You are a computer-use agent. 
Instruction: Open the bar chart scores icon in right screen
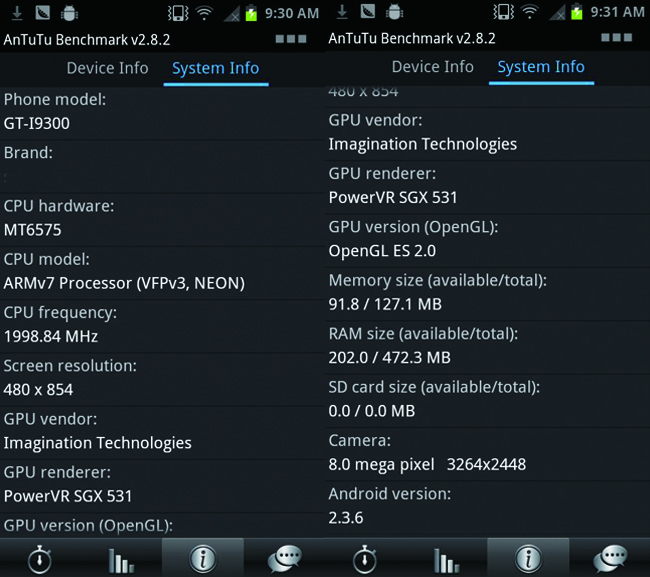(446, 560)
